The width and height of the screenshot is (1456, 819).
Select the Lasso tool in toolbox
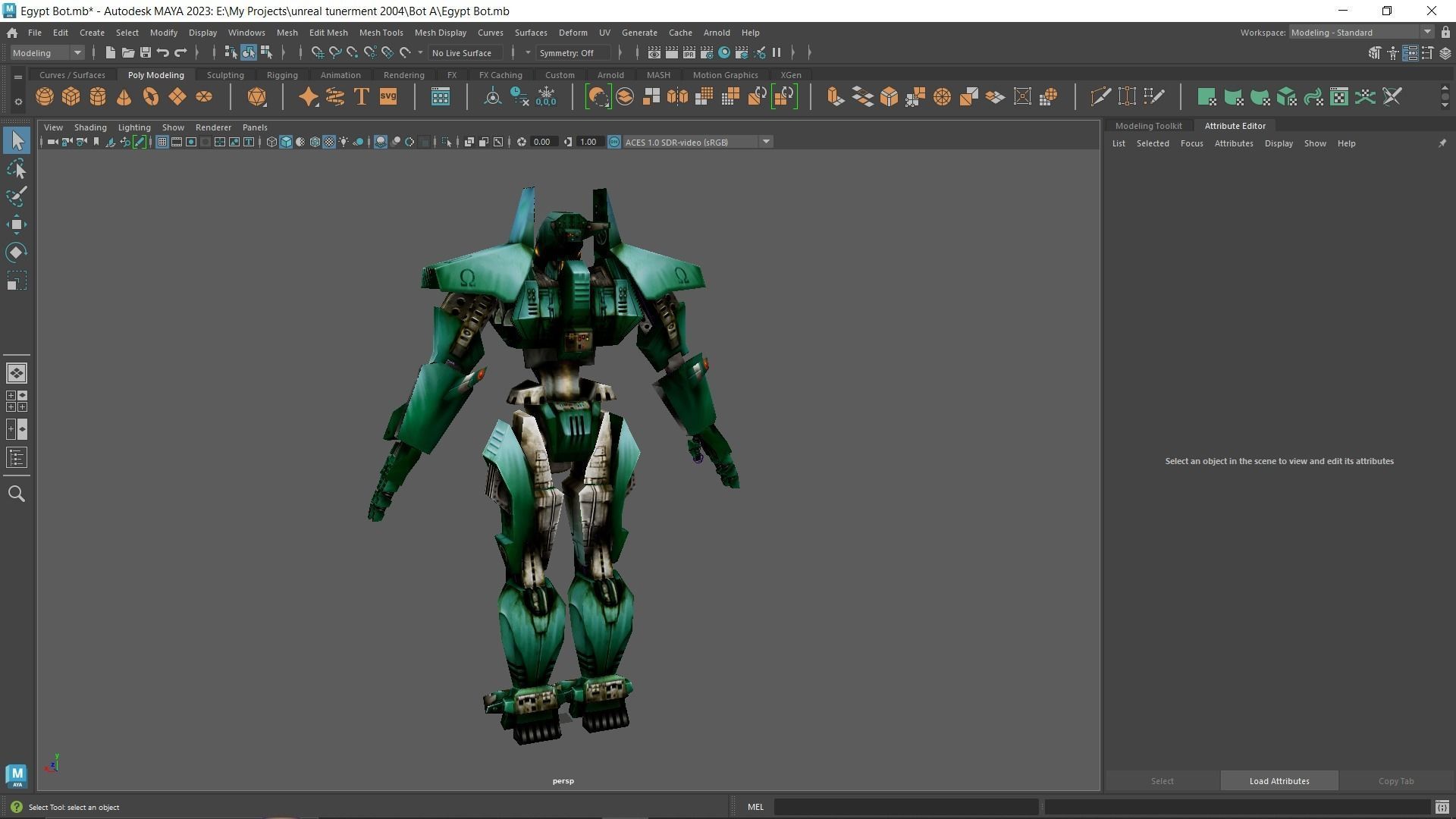pyautogui.click(x=17, y=168)
